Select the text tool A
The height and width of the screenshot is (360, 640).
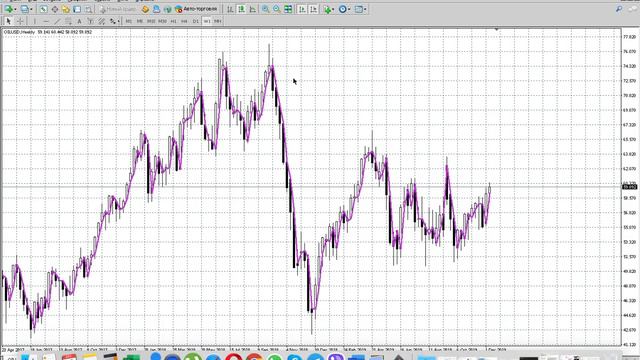point(79,21)
